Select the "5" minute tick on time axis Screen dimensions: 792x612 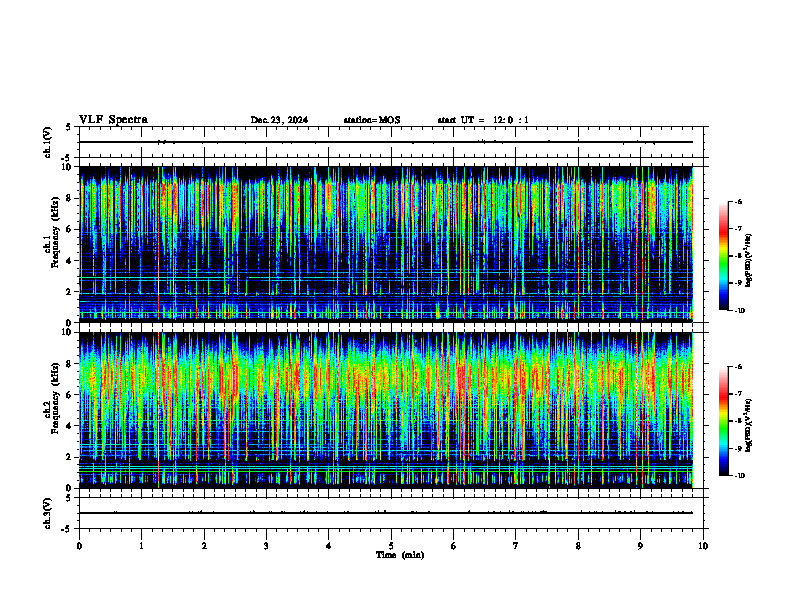[391, 546]
